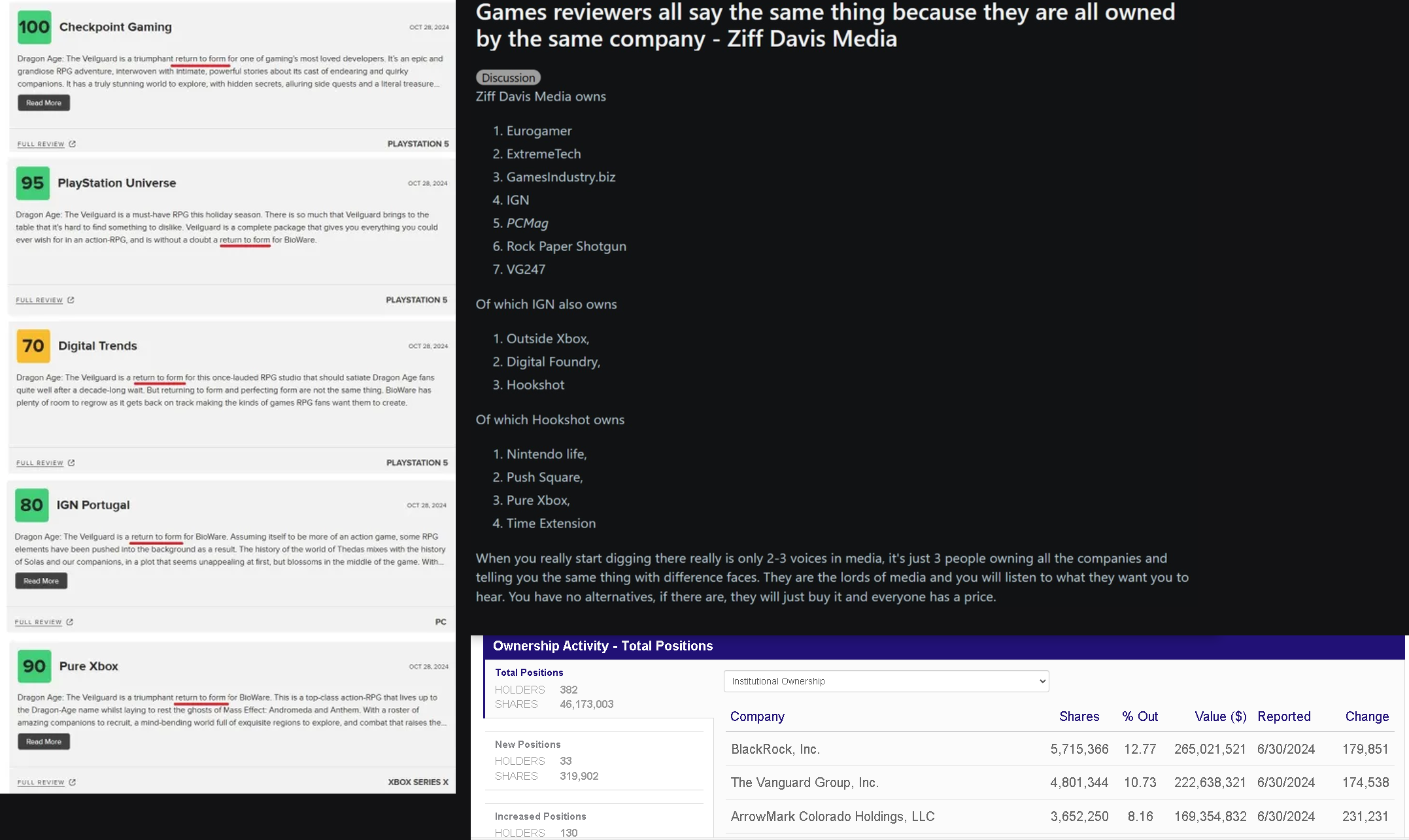
Task: Click the 80 score badge for IGN Portugal
Action: pyautogui.click(x=32, y=505)
